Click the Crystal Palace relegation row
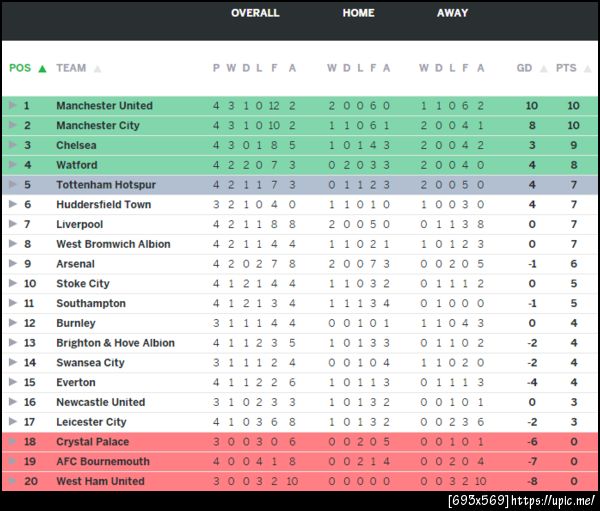600x511 pixels. [300, 442]
